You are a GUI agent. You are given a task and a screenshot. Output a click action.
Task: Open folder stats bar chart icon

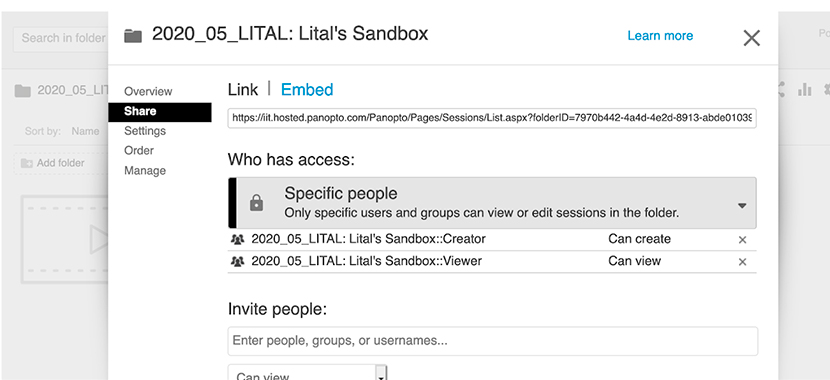click(805, 89)
